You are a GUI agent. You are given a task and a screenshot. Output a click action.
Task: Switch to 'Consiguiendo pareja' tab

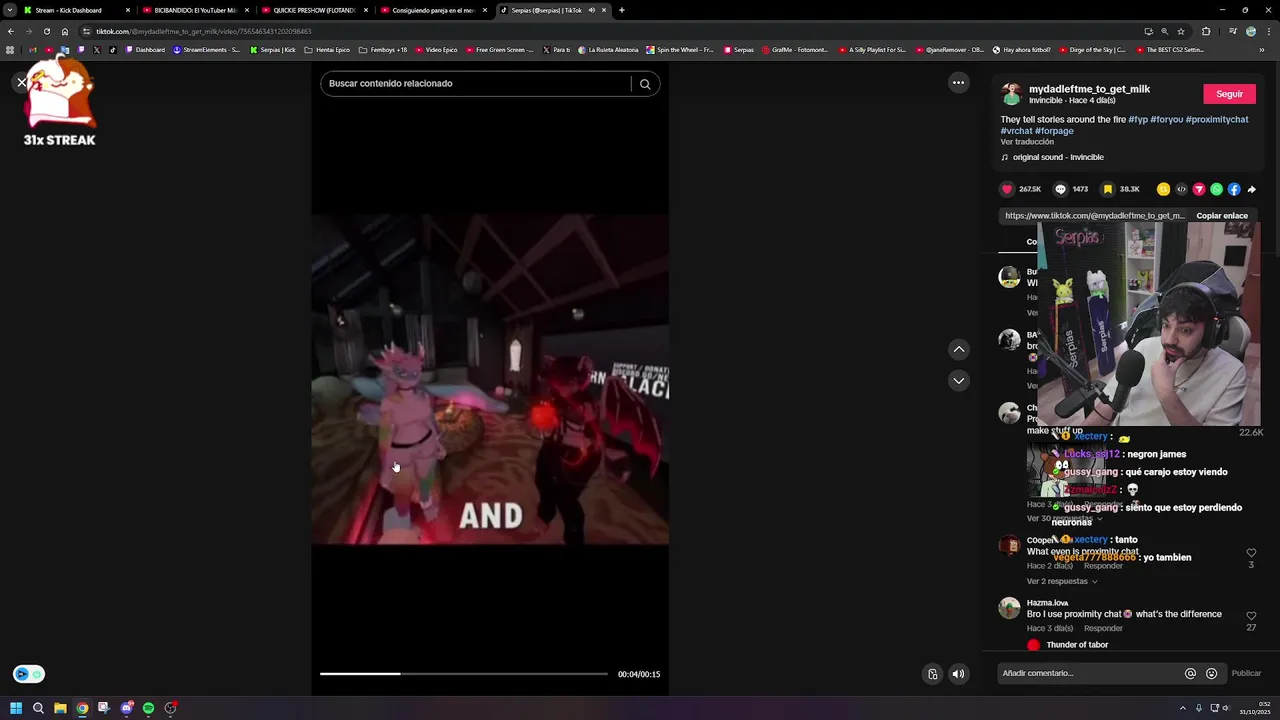[434, 10]
